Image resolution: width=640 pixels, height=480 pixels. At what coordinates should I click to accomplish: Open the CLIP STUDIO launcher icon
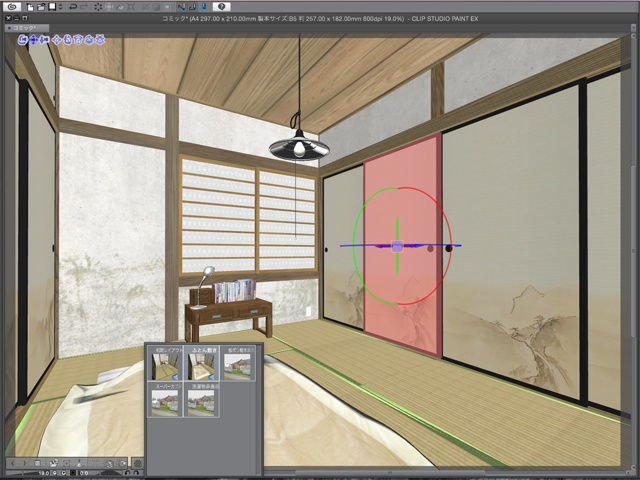pos(12,7)
